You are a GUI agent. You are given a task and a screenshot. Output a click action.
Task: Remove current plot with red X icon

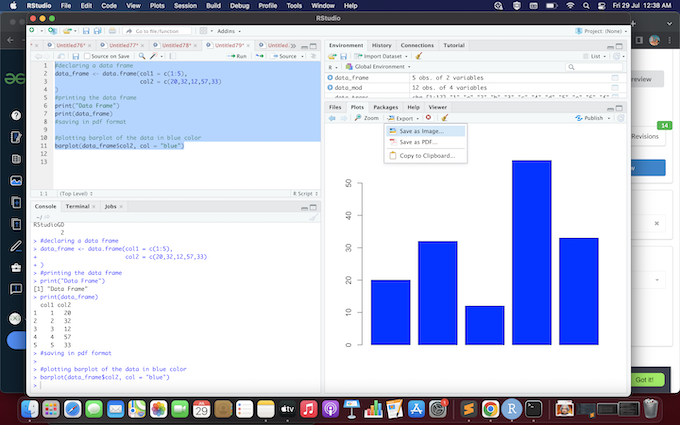click(428, 118)
